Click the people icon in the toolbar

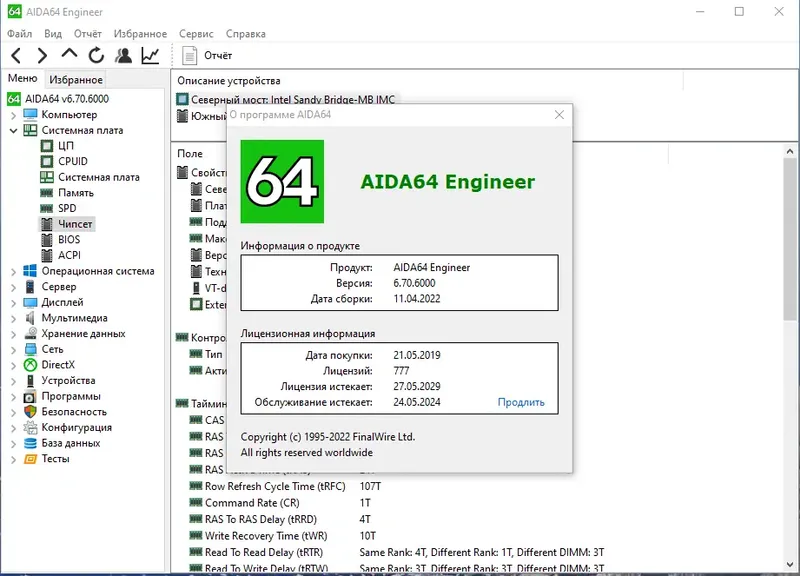122,55
